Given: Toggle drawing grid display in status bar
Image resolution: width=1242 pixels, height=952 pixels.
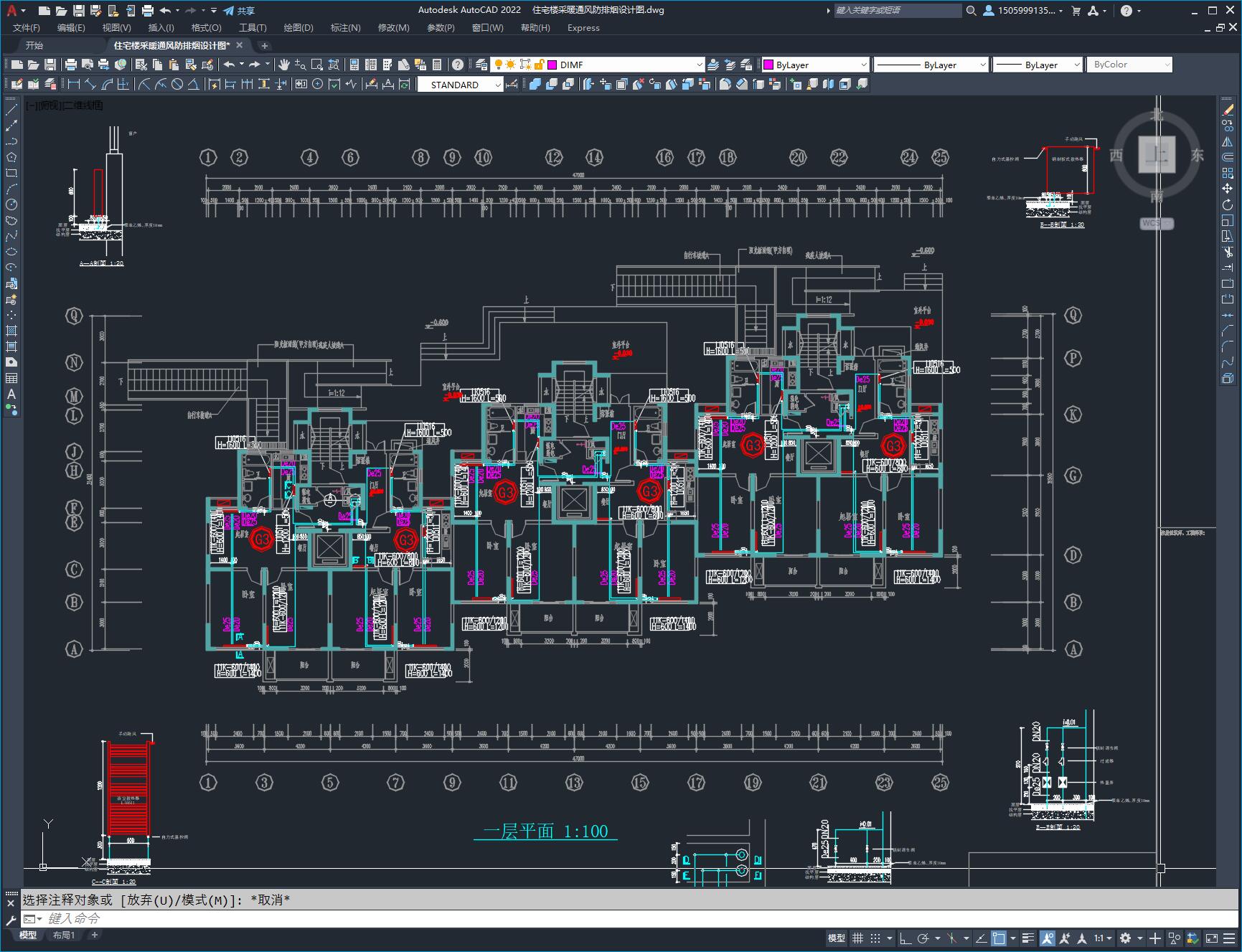Looking at the screenshot, I should click(x=857, y=938).
